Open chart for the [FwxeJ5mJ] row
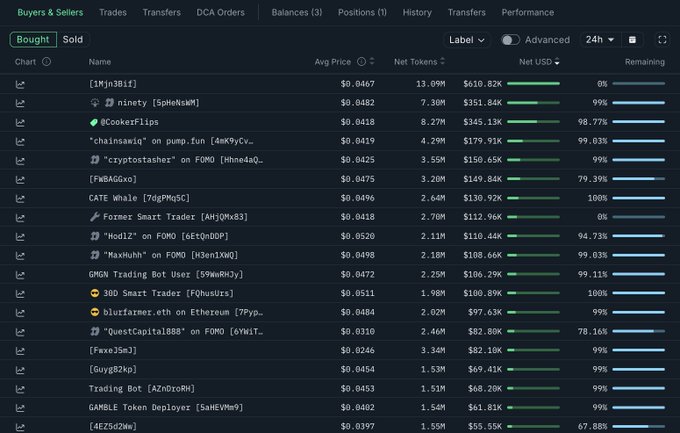The width and height of the screenshot is (680, 433). point(20,351)
